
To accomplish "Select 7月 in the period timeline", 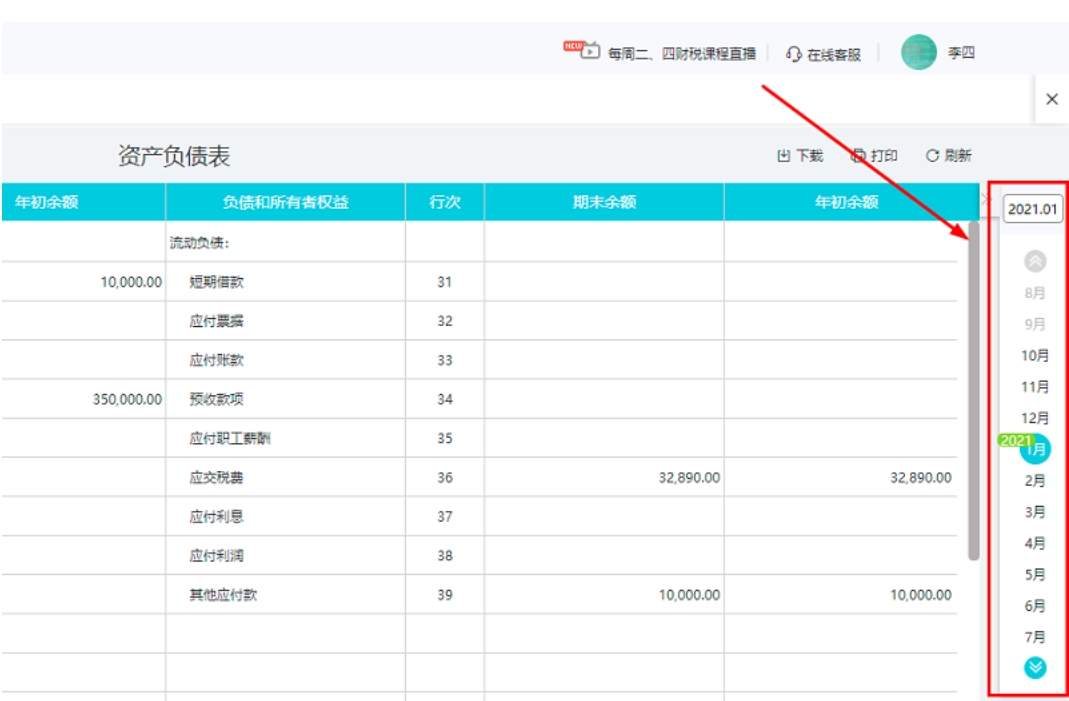I will pos(1035,637).
